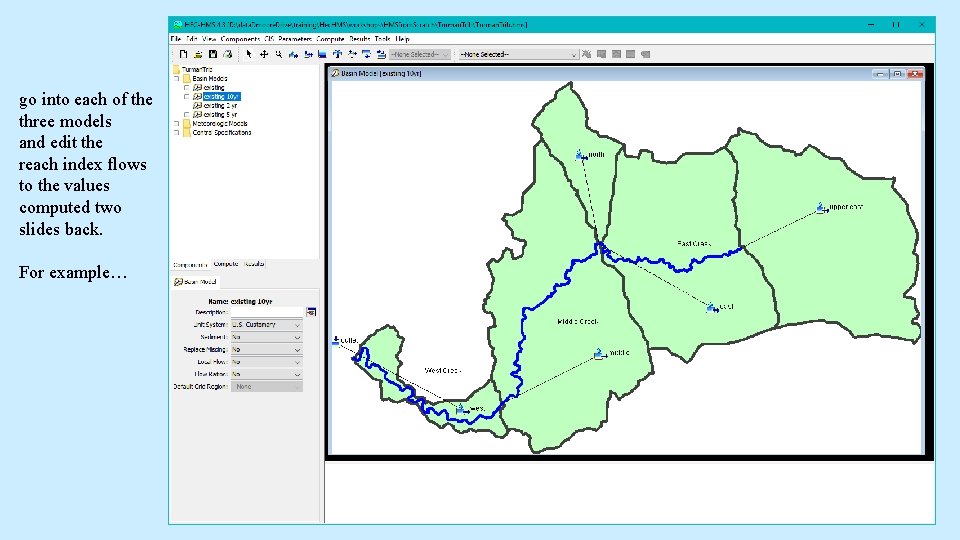Switch to the Results tab
960x540 pixels.
point(254,264)
